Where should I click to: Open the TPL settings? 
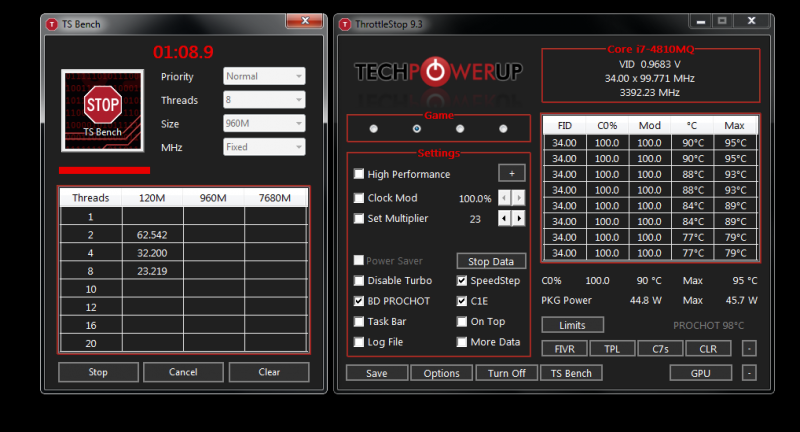point(612,349)
